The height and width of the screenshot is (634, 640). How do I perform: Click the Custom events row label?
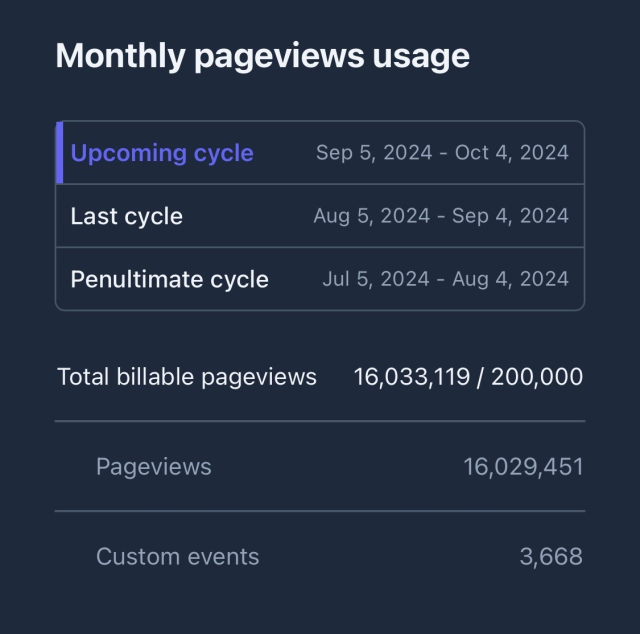point(177,557)
